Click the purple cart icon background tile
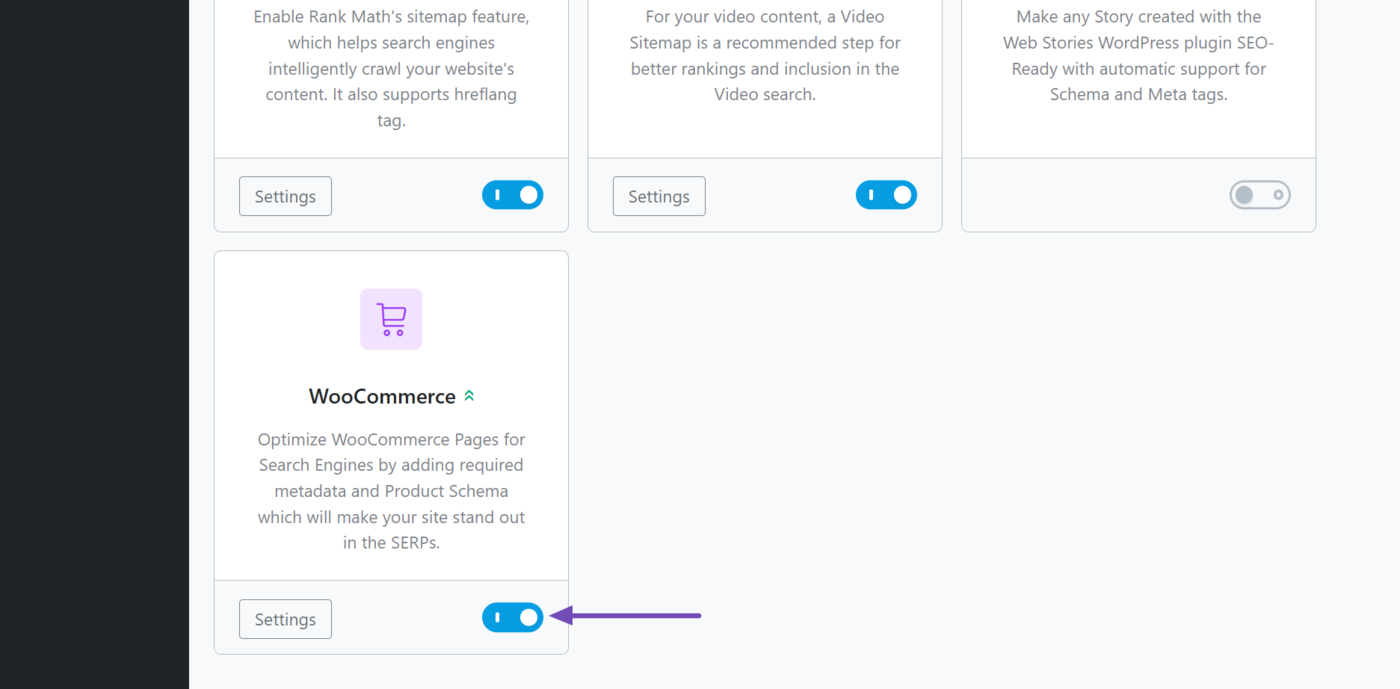The width and height of the screenshot is (1400, 689). pyautogui.click(x=391, y=318)
